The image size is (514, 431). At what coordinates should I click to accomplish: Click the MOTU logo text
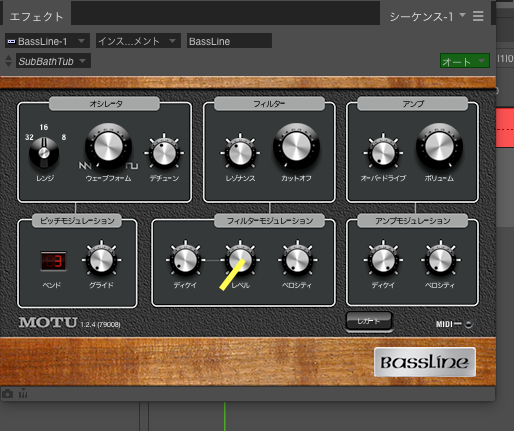click(x=48, y=323)
